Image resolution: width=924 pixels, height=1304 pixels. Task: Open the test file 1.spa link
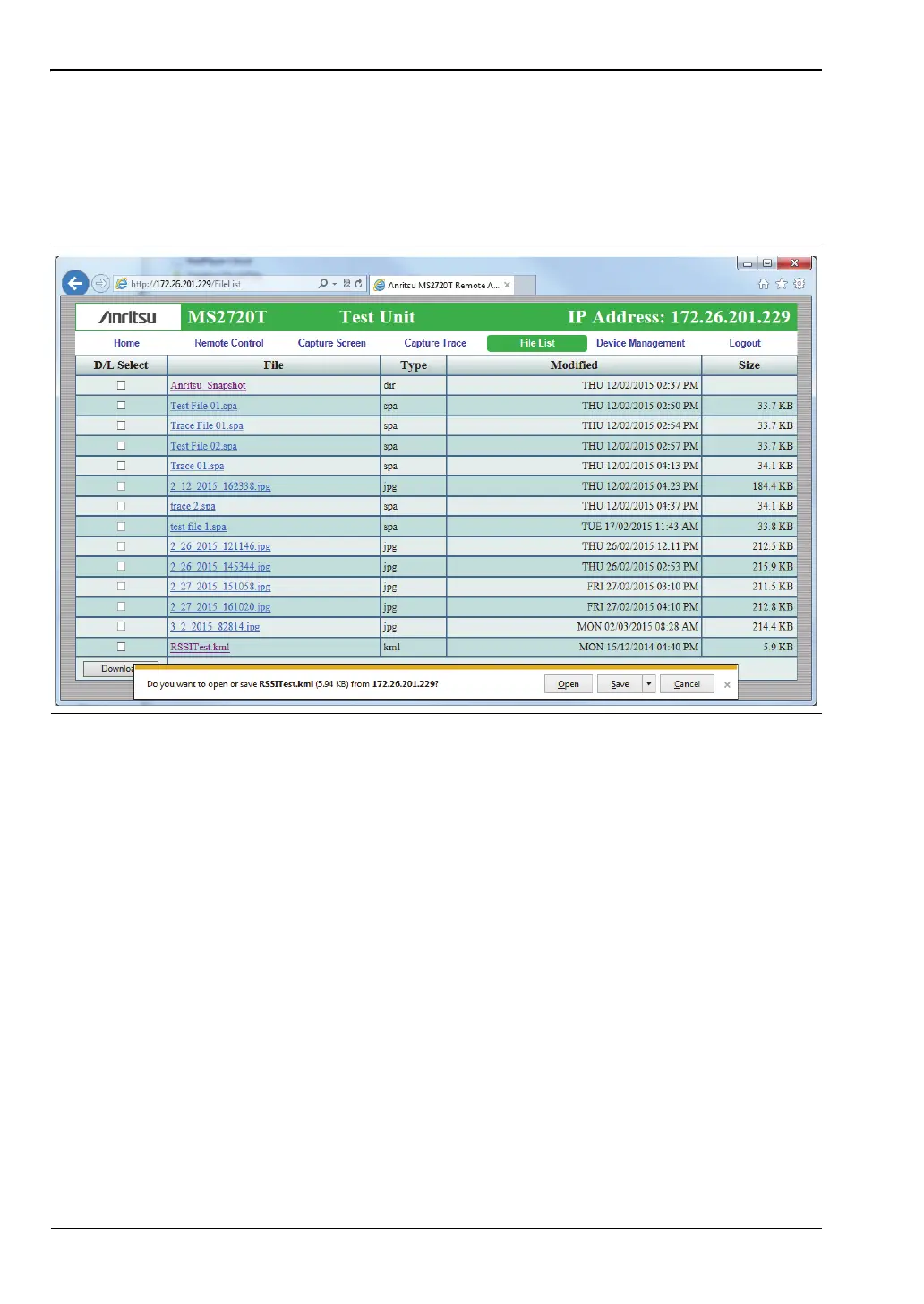click(x=198, y=527)
